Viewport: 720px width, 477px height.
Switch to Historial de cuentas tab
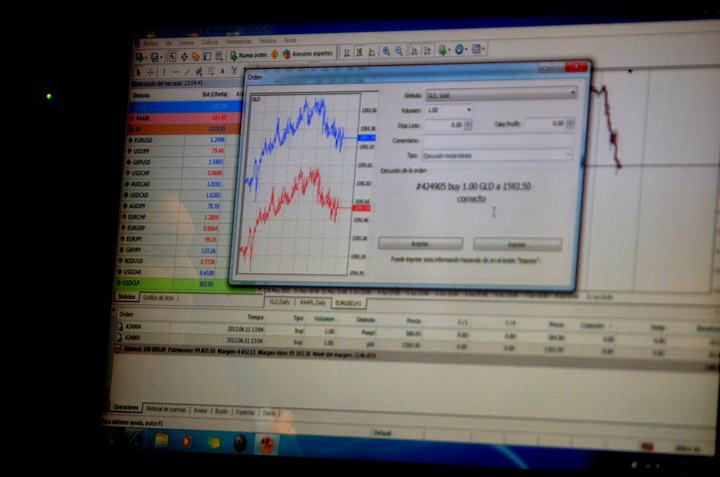pos(165,409)
